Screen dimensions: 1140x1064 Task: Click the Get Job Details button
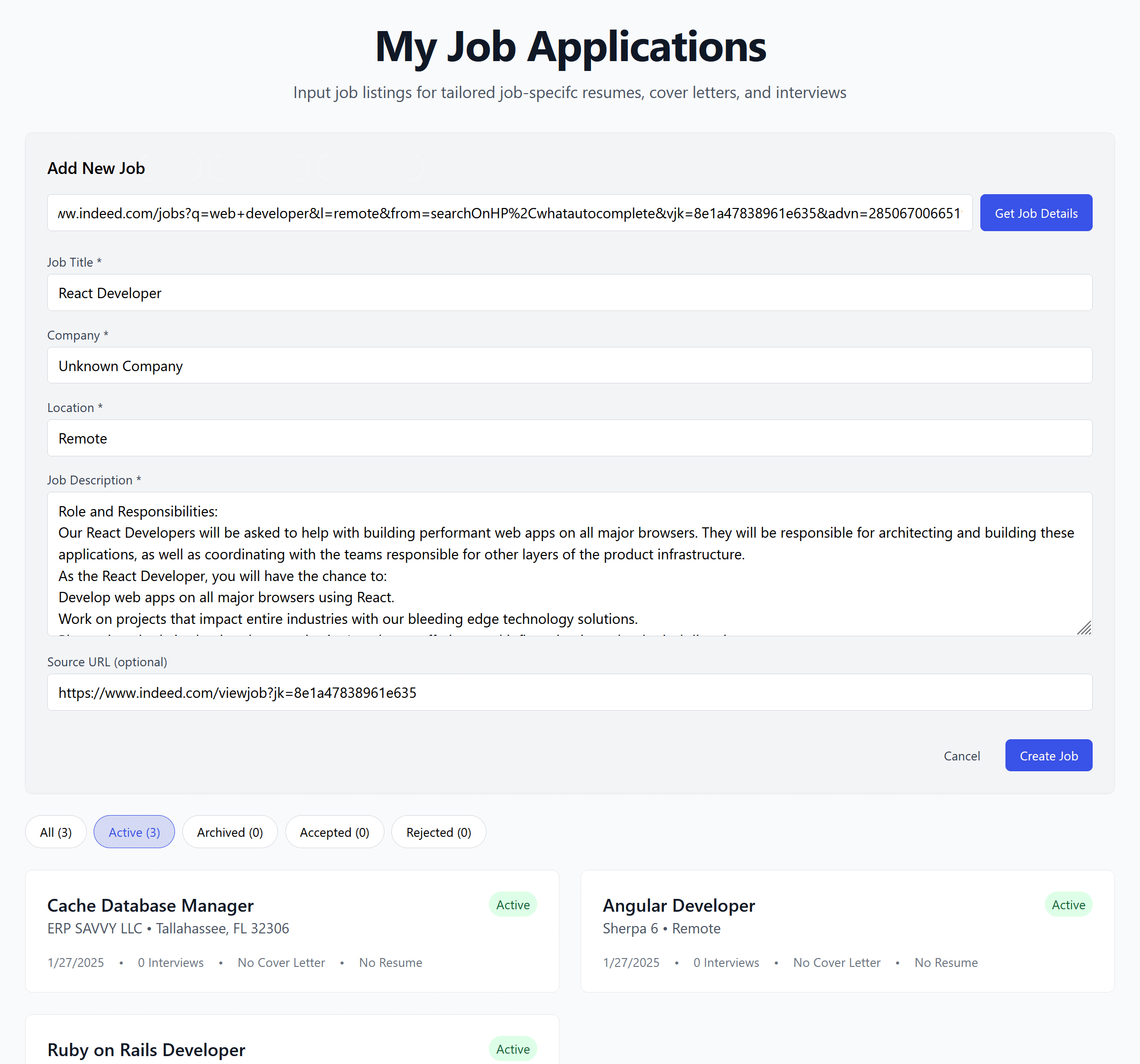[1036, 213]
